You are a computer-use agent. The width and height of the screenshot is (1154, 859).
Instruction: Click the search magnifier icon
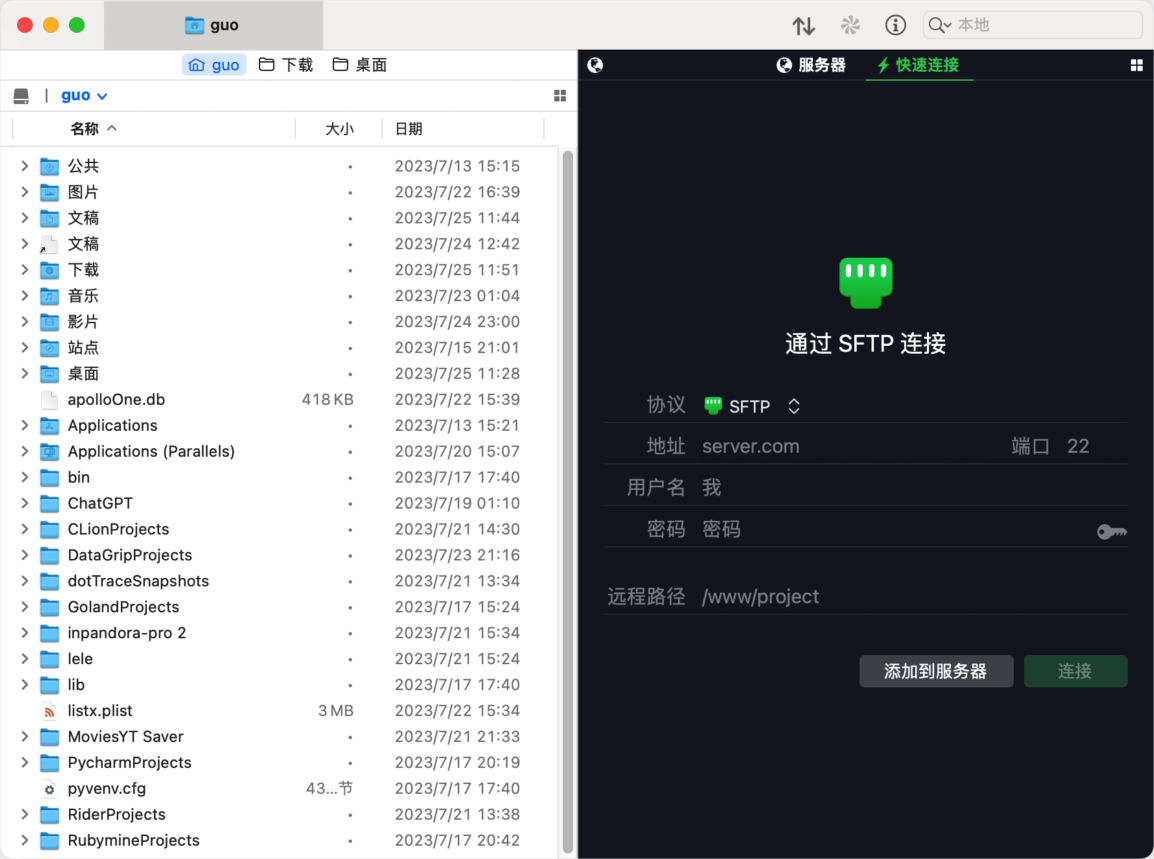(938, 25)
